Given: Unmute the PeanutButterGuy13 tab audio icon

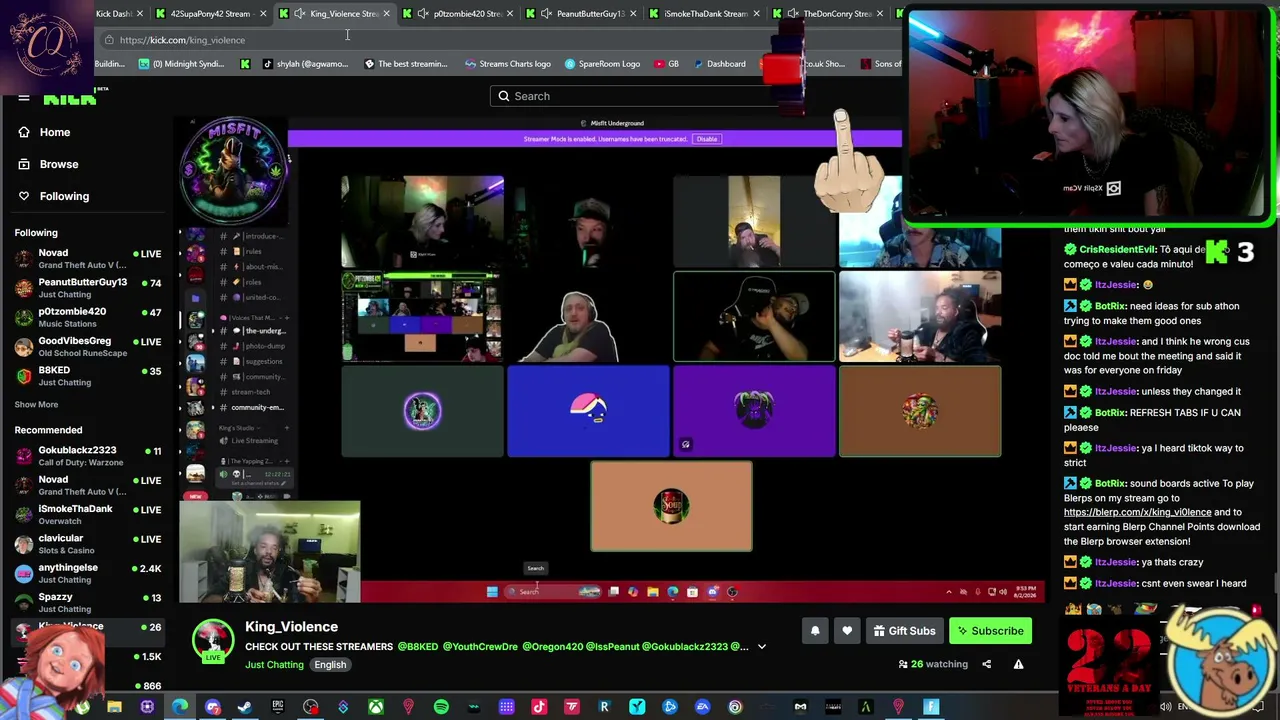Looking at the screenshot, I should (x=546, y=14).
